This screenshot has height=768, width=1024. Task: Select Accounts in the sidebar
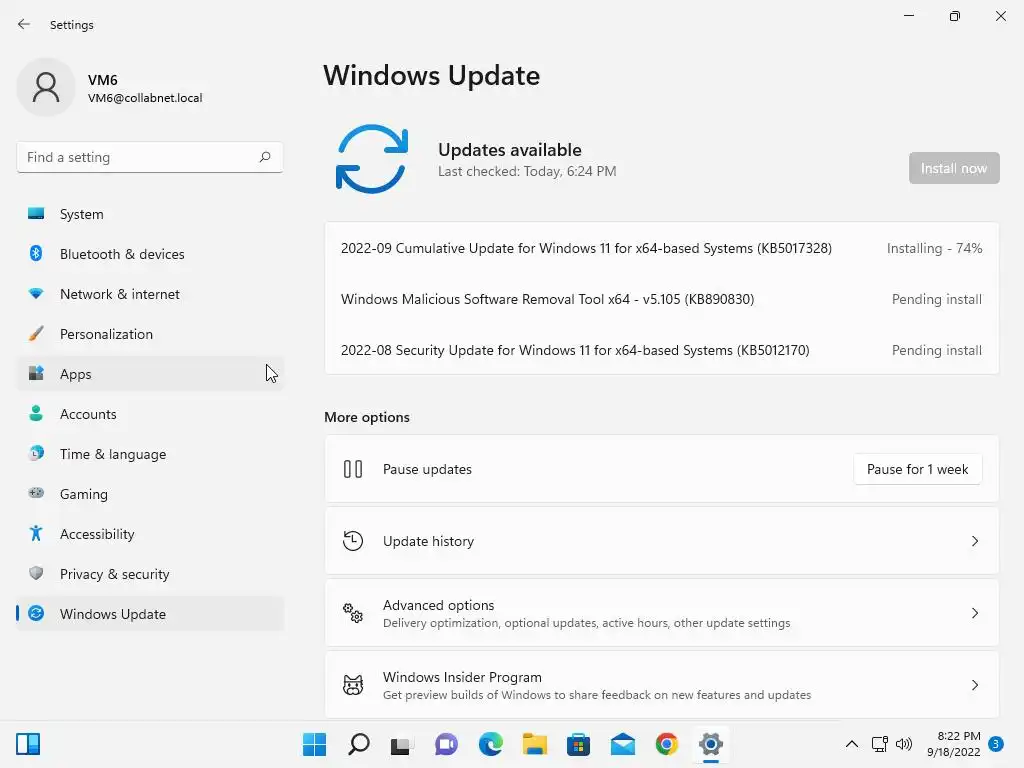point(150,414)
